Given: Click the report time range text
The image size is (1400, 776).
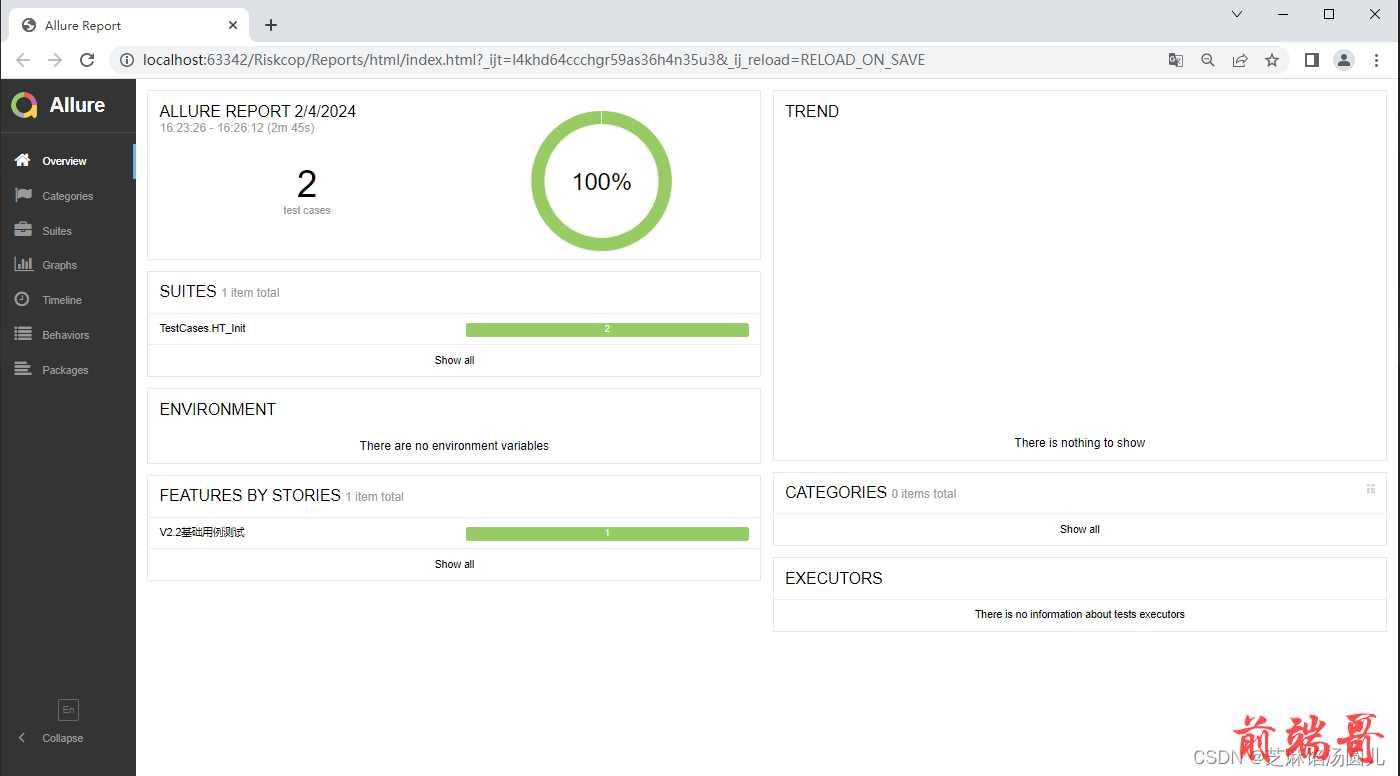Looking at the screenshot, I should click(x=237, y=128).
